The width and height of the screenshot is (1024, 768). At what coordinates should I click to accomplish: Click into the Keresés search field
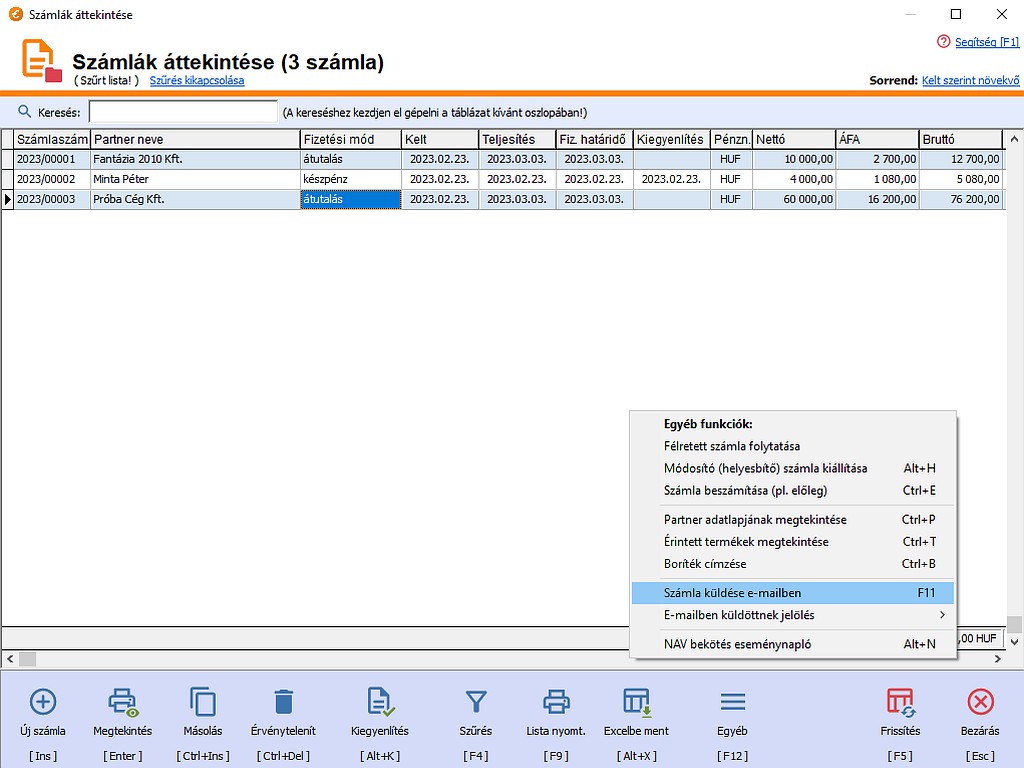(x=183, y=112)
